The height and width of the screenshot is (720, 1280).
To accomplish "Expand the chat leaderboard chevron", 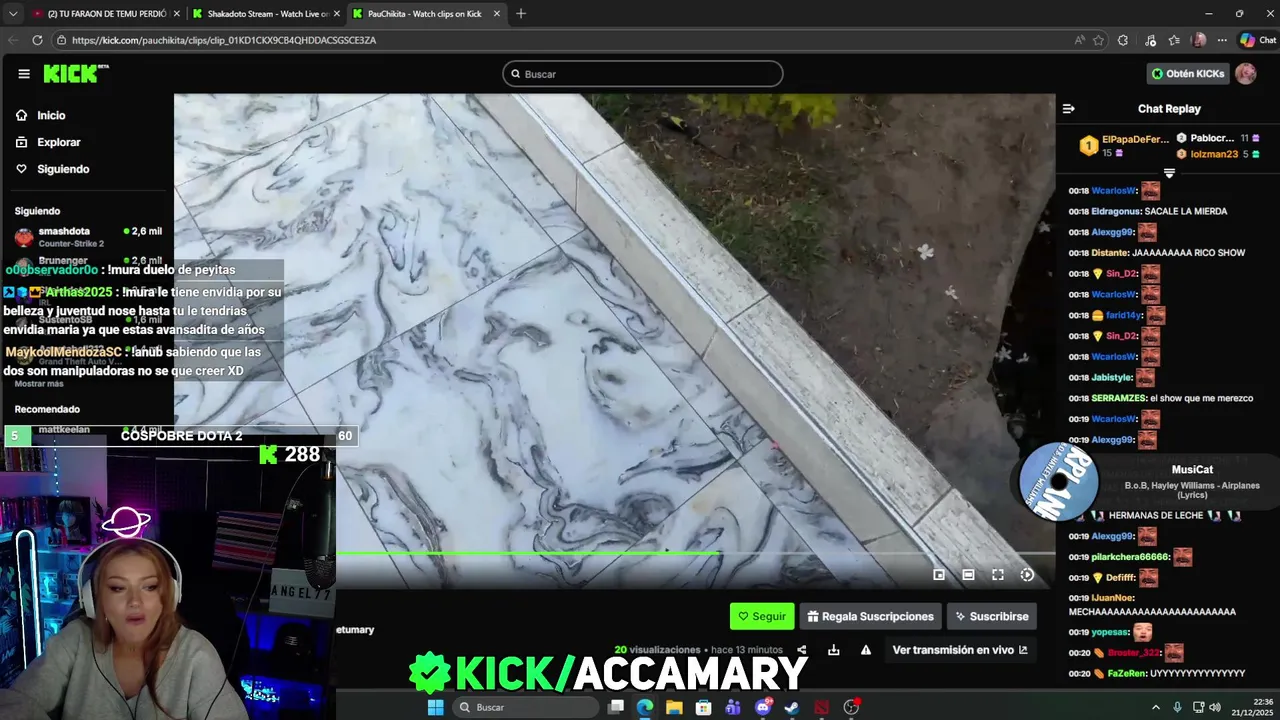I will coord(1169,173).
